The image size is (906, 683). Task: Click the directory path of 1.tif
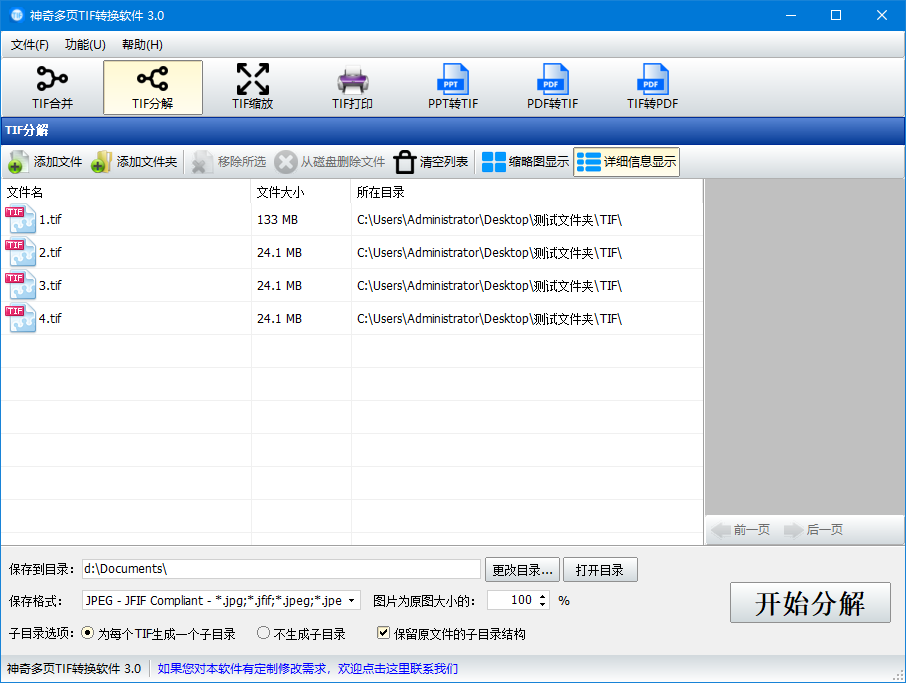pos(489,220)
